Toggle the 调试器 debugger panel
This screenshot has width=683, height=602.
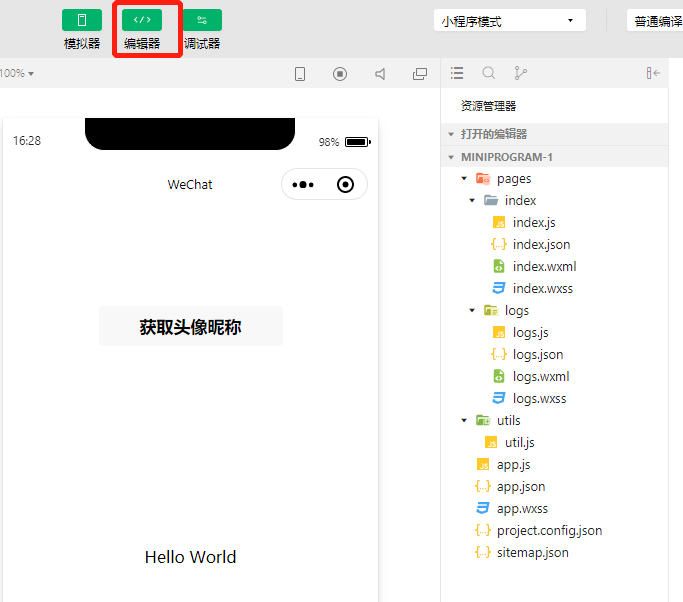pos(202,20)
